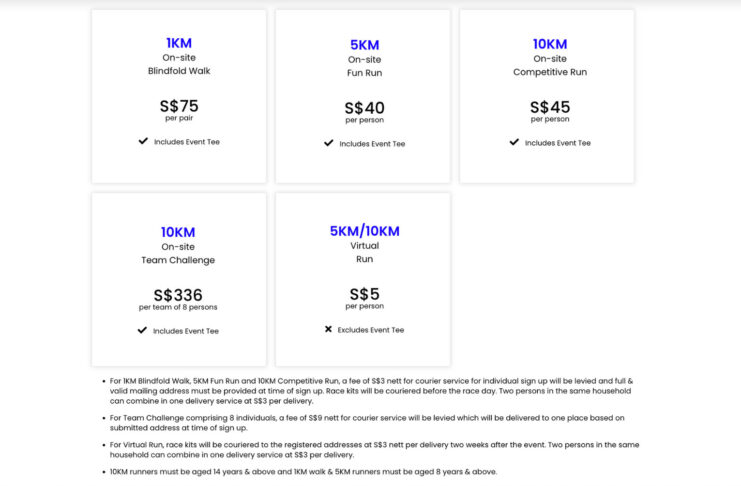The height and width of the screenshot is (486, 741).
Task: Open the 5KM/10KM Virtual Run heading
Action: point(364,231)
